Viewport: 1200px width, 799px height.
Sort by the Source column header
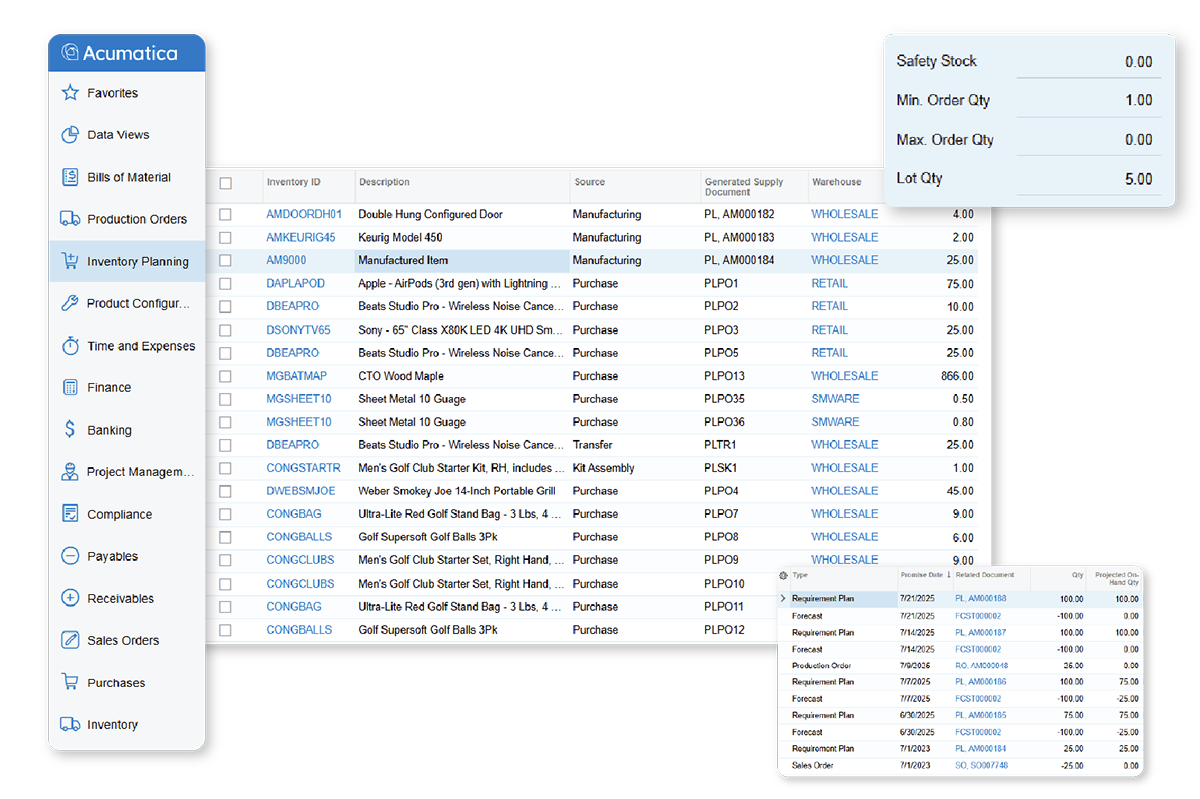pos(590,182)
